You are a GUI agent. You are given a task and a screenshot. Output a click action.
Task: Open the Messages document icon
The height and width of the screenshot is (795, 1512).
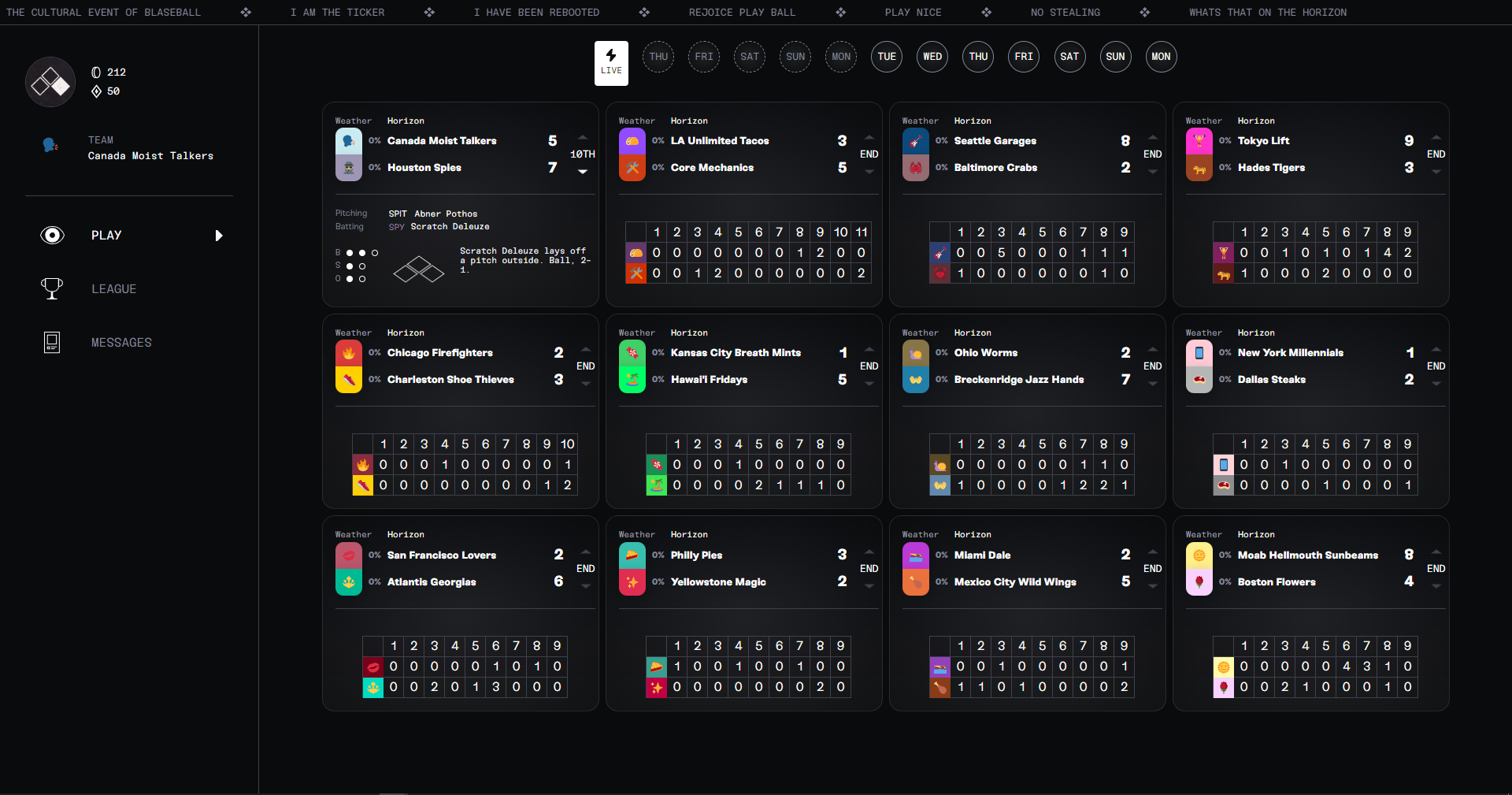click(52, 342)
